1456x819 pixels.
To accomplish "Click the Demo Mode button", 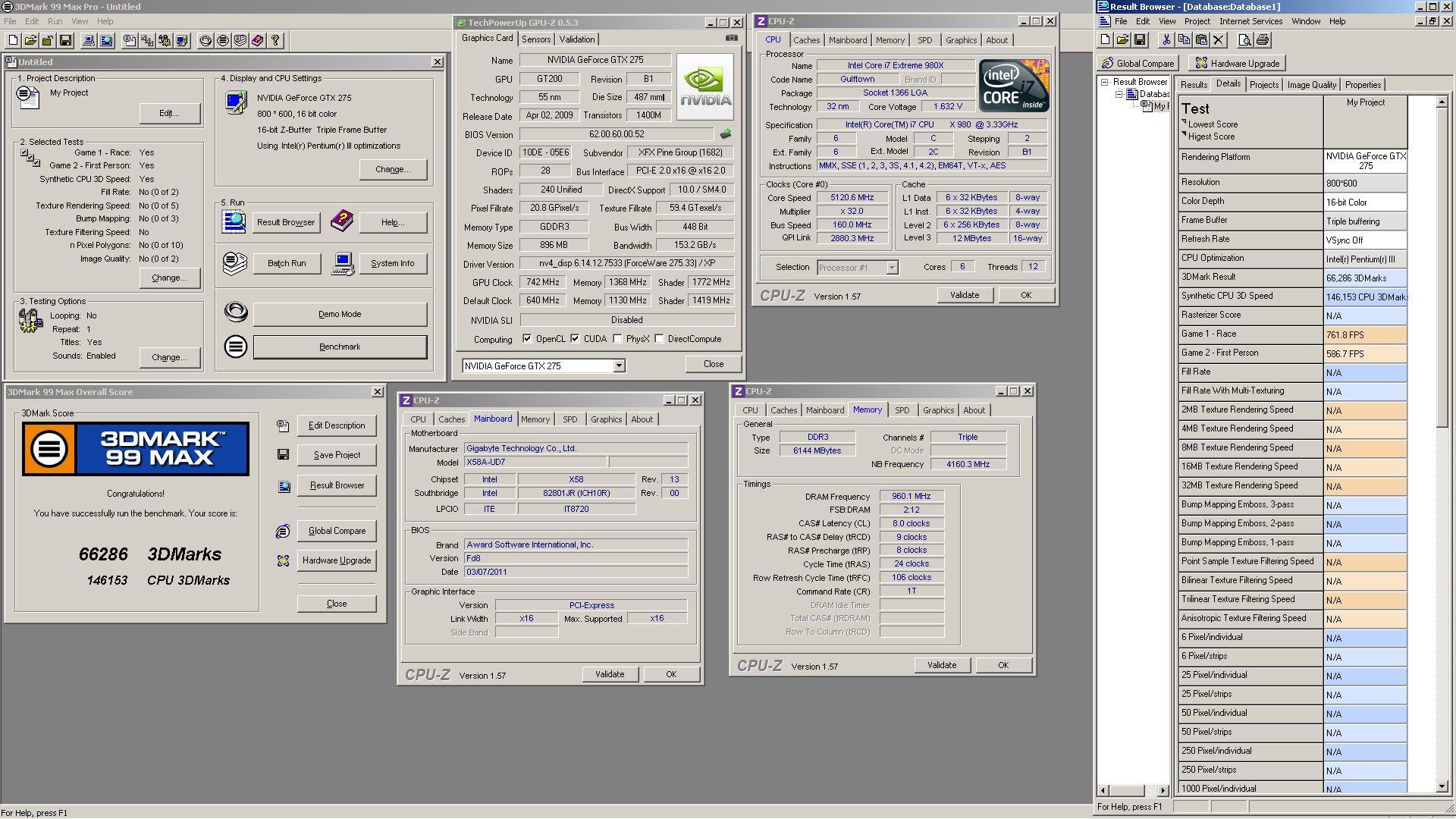I will tap(340, 314).
